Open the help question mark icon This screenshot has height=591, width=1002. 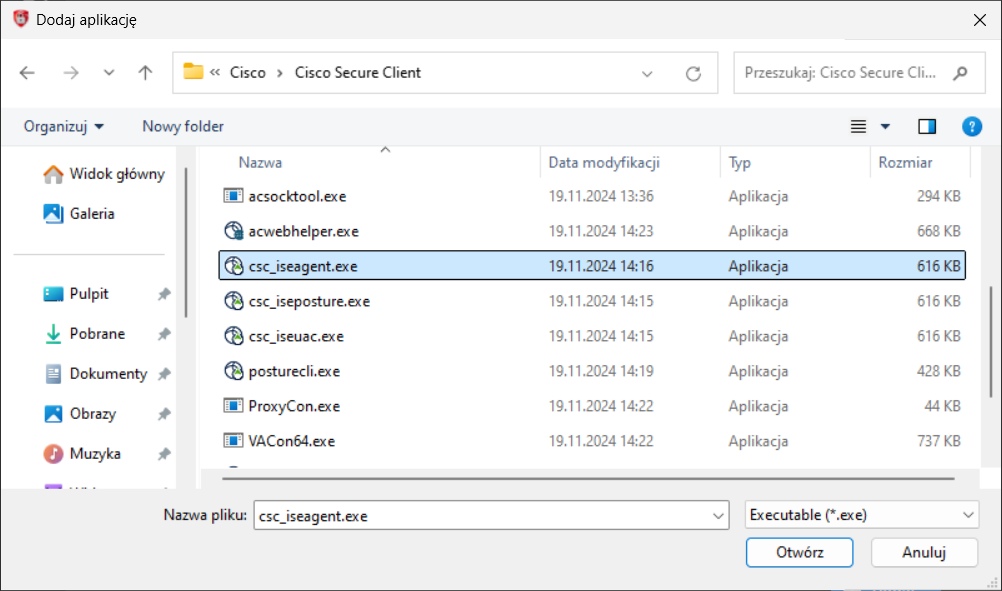coord(971,126)
